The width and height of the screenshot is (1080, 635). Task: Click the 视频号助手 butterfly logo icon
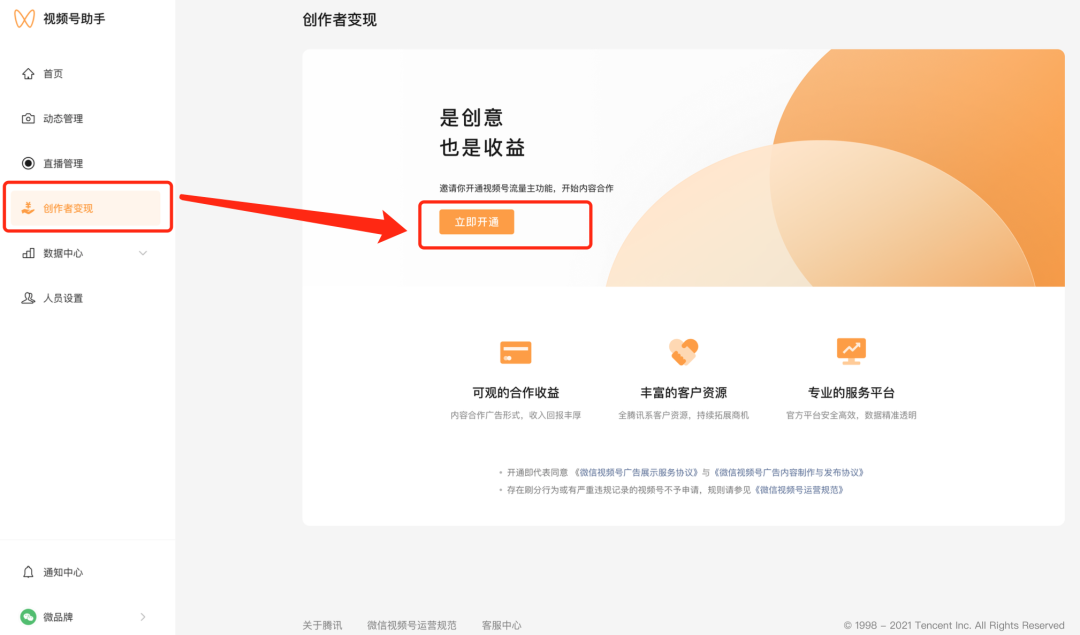pos(24,19)
